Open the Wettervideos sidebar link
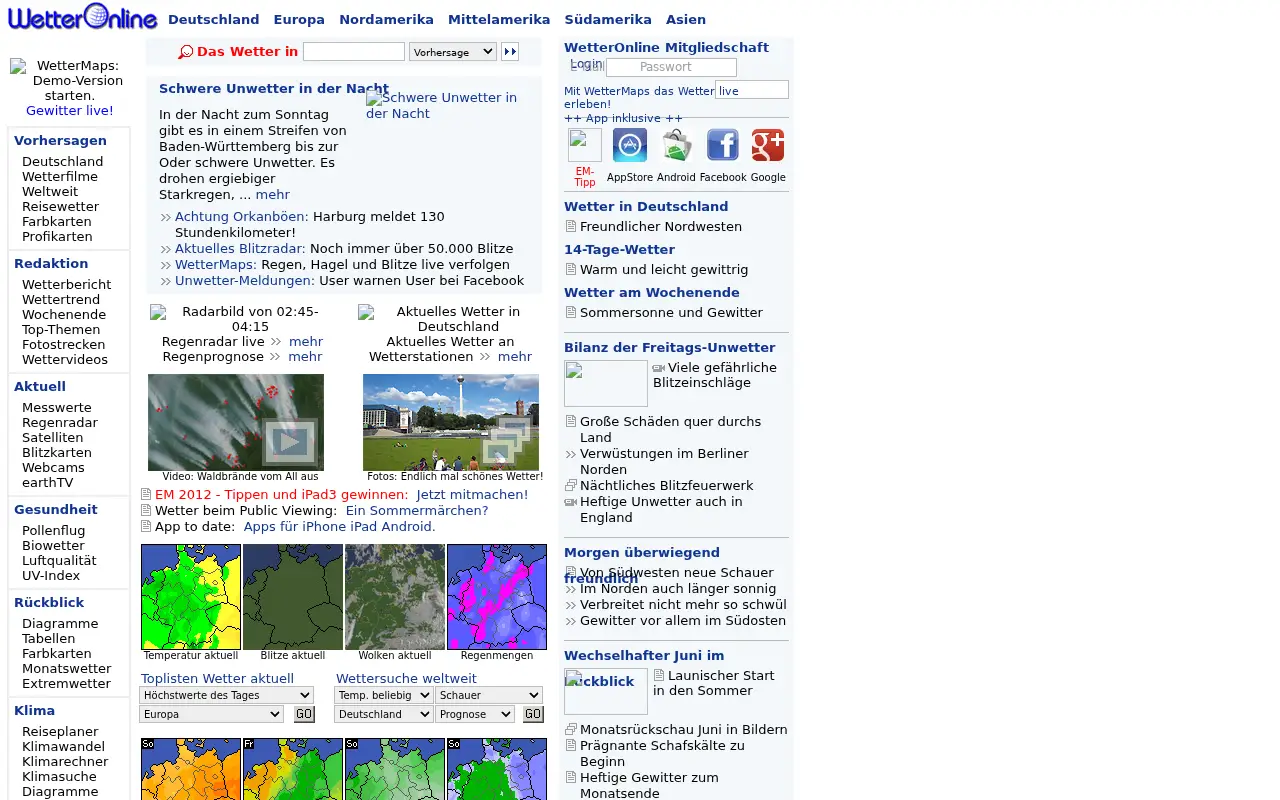Screen dimensions: 1280x800 [x=65, y=360]
